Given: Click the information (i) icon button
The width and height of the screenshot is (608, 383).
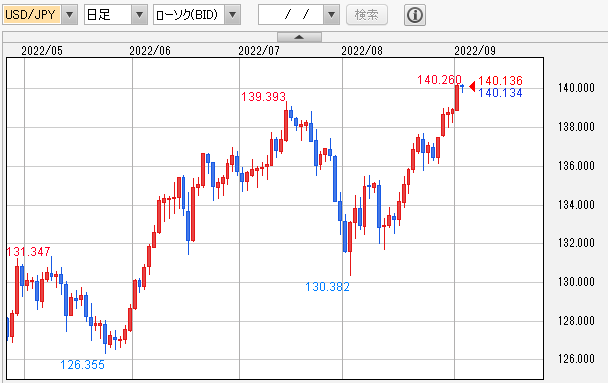Looking at the screenshot, I should point(415,15).
